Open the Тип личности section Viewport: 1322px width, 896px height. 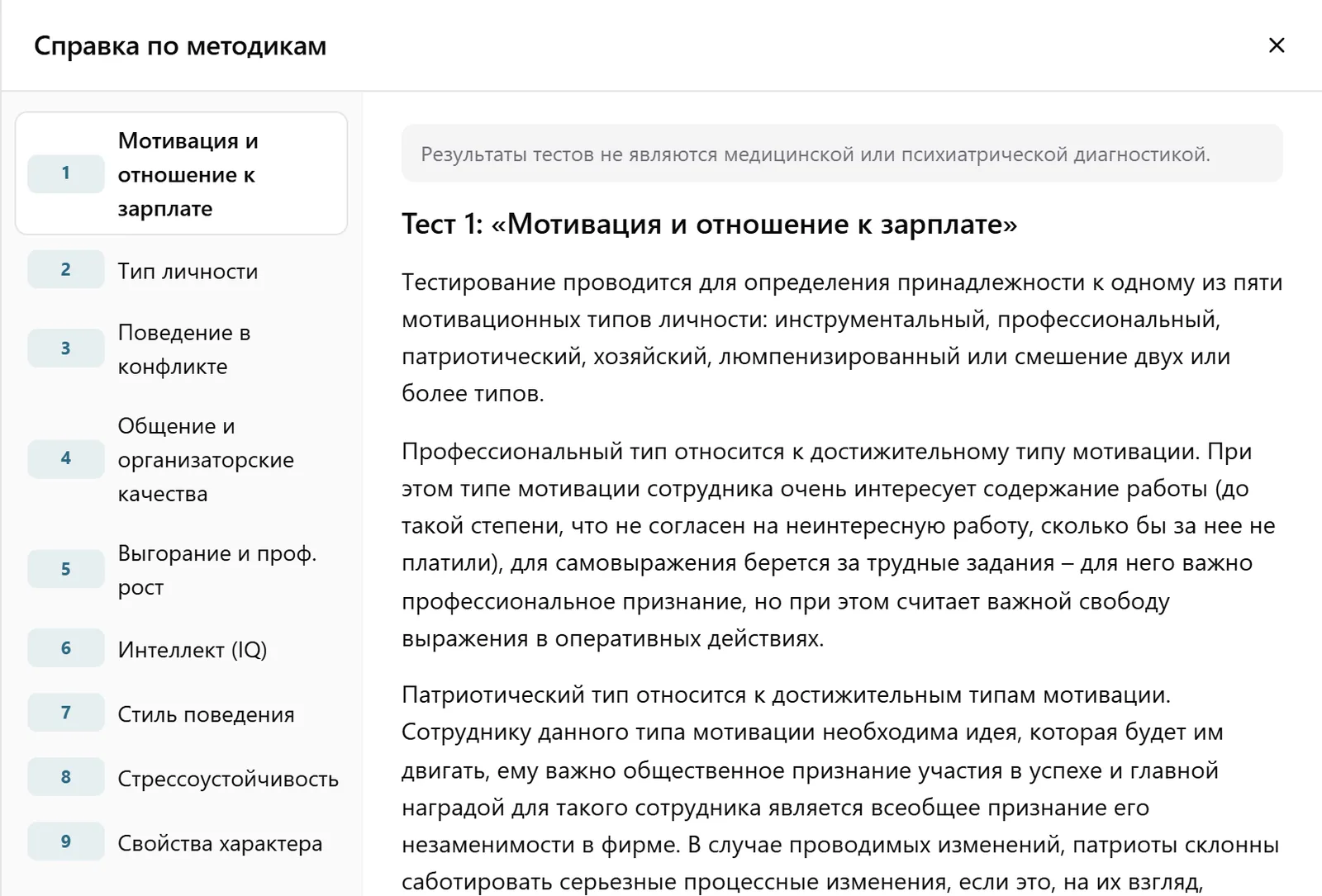pos(181,270)
